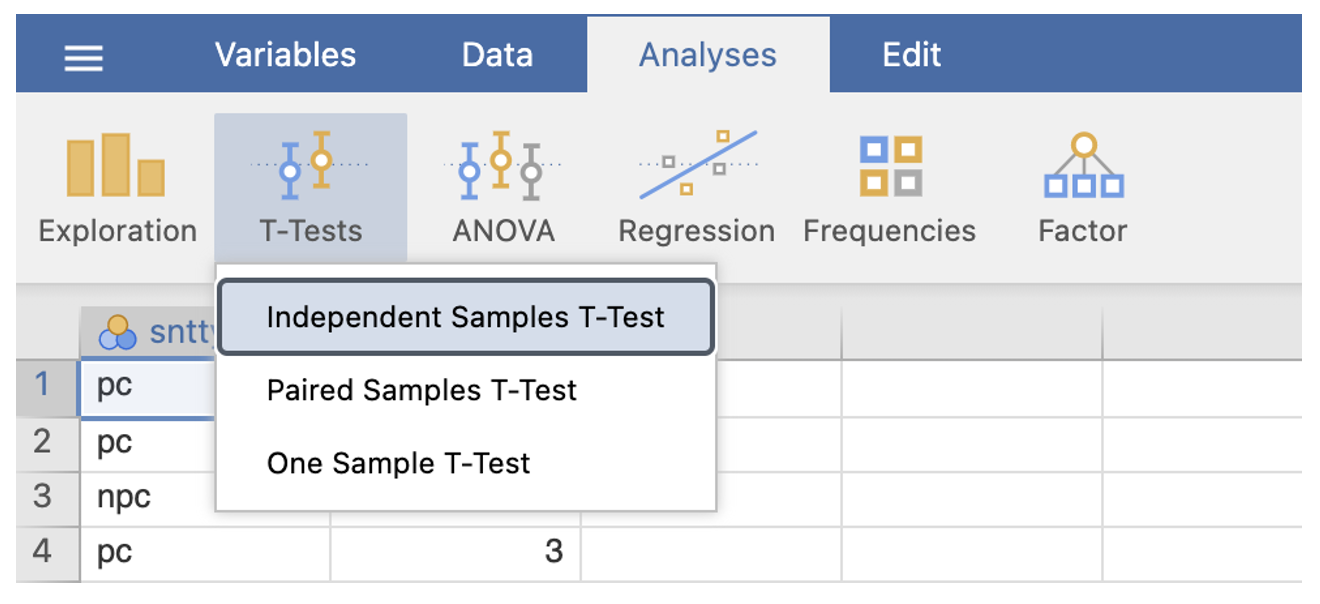Select One Sample T-Test
This screenshot has height=604, width=1320.
click(398, 463)
